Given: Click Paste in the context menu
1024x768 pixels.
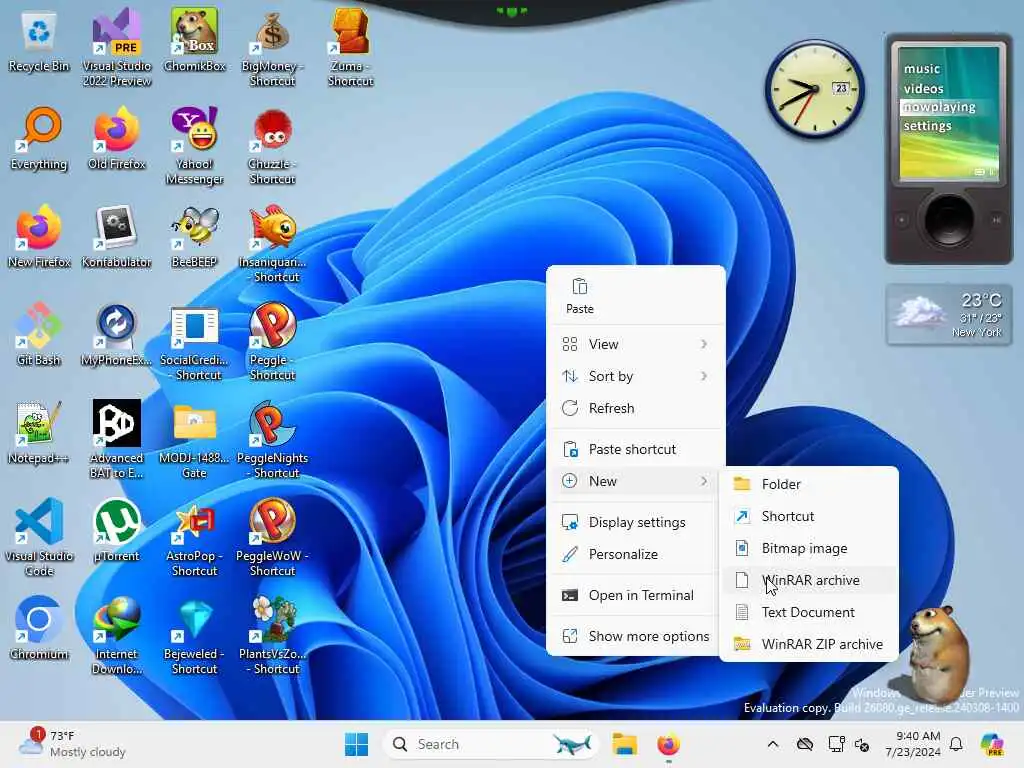Looking at the screenshot, I should 580,296.
